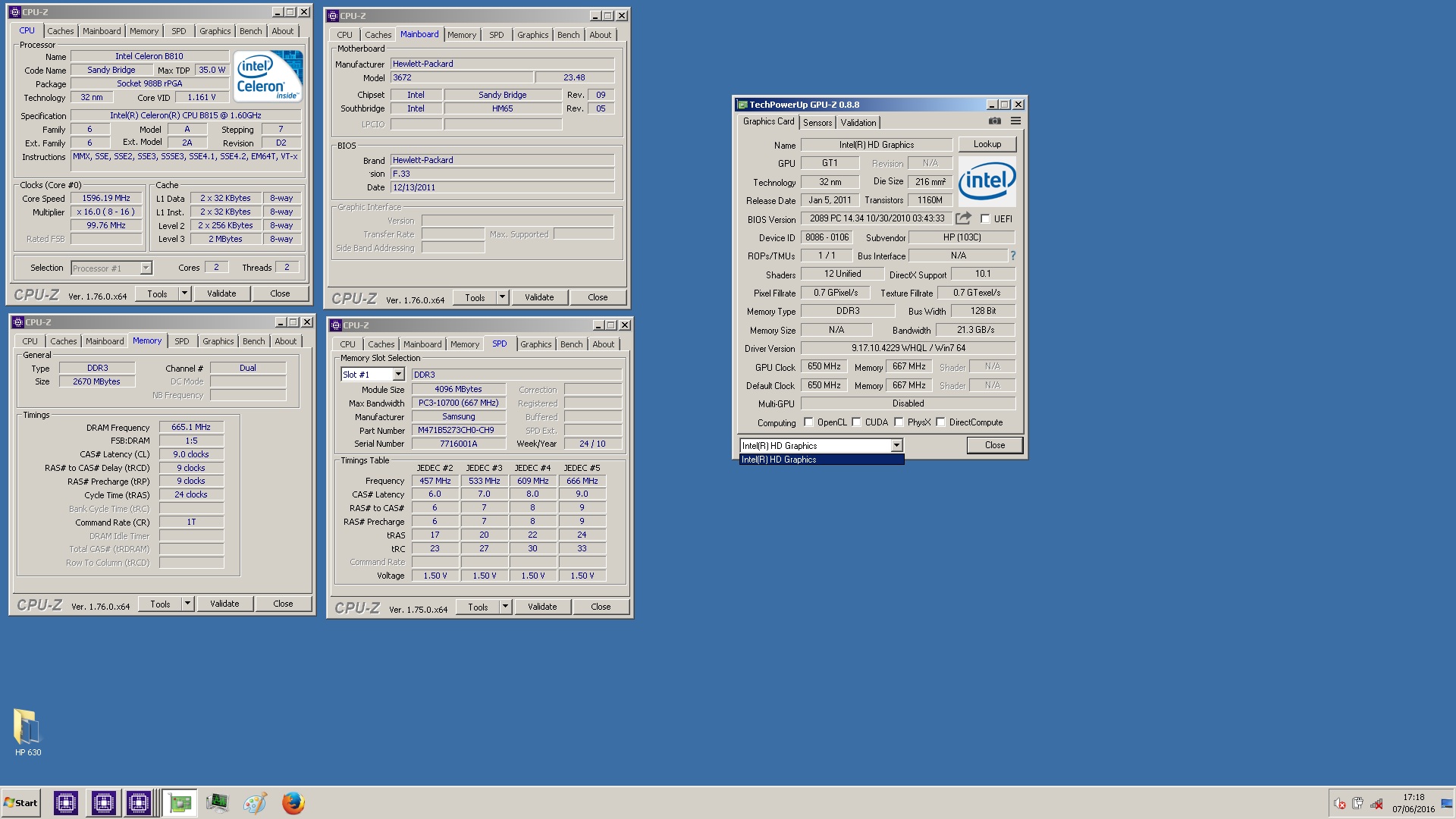Click the Driver Version field in GPU-Z

coord(908,348)
